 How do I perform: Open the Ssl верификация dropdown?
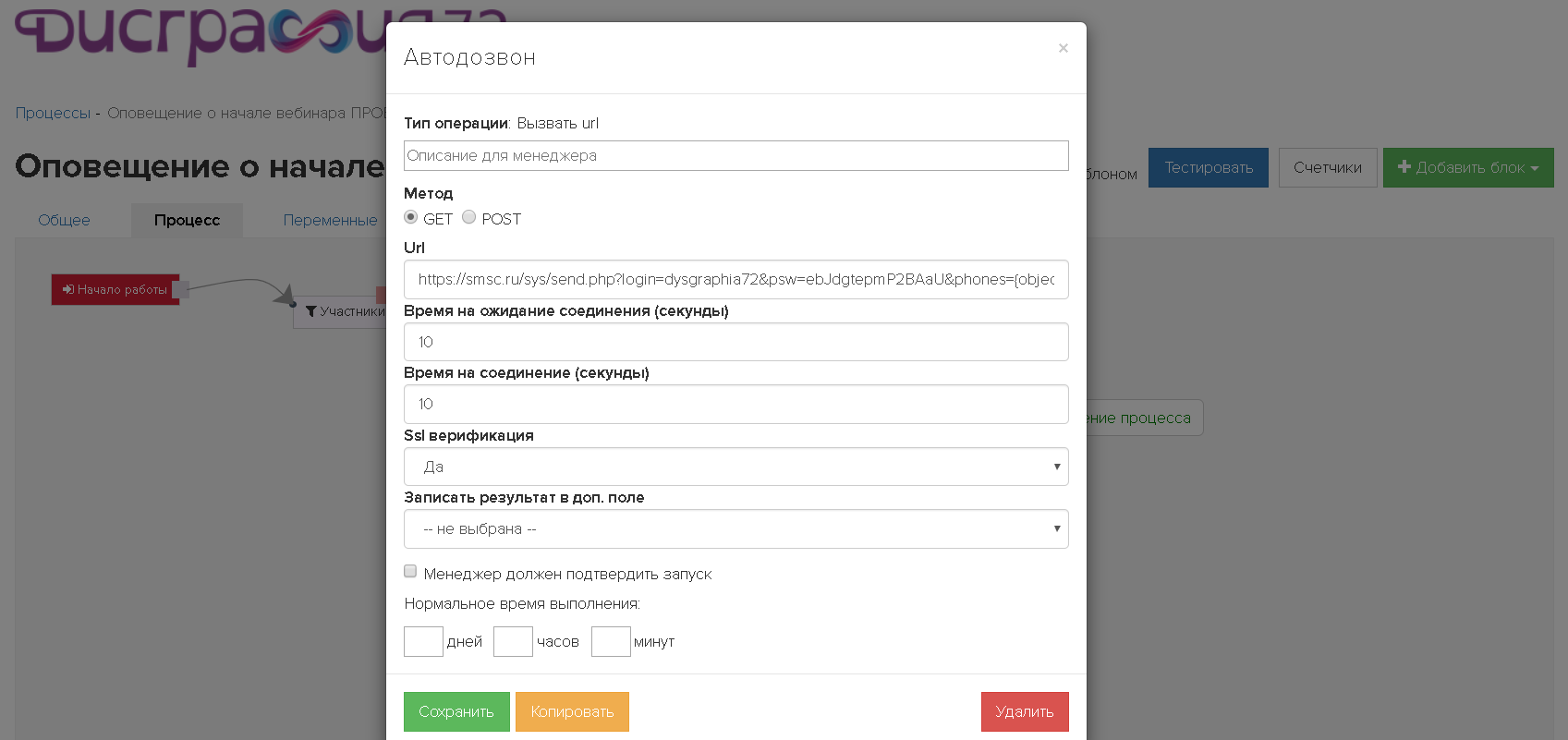coord(735,467)
